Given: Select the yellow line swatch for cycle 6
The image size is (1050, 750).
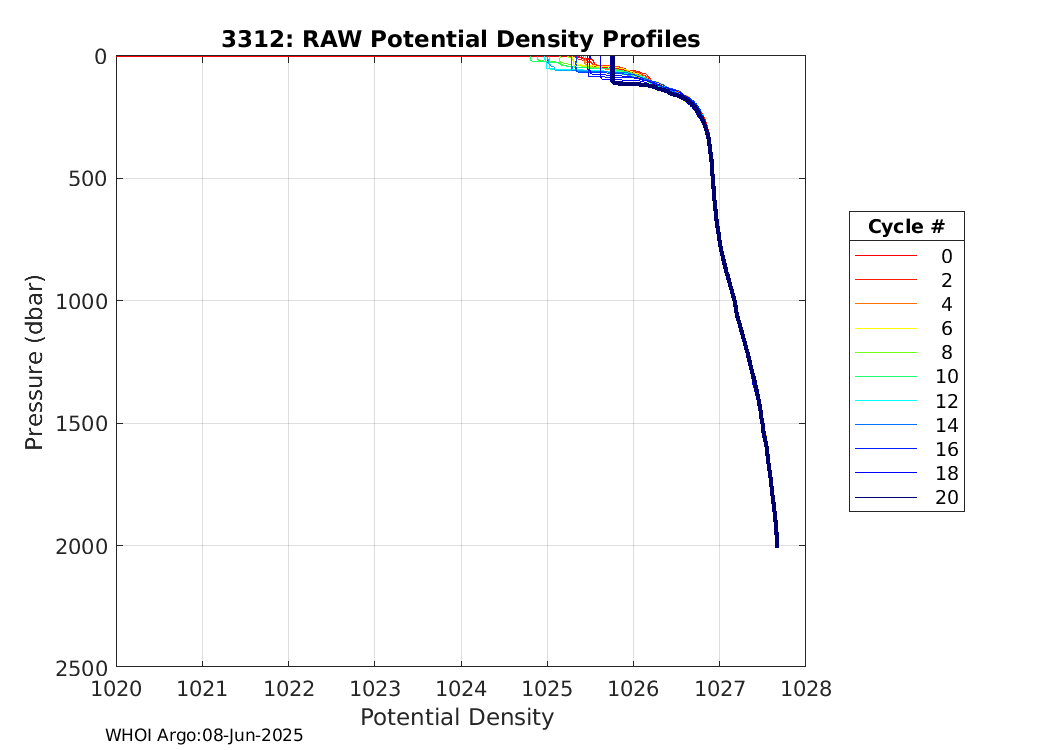Looking at the screenshot, I should pyautogui.click(x=885, y=328).
